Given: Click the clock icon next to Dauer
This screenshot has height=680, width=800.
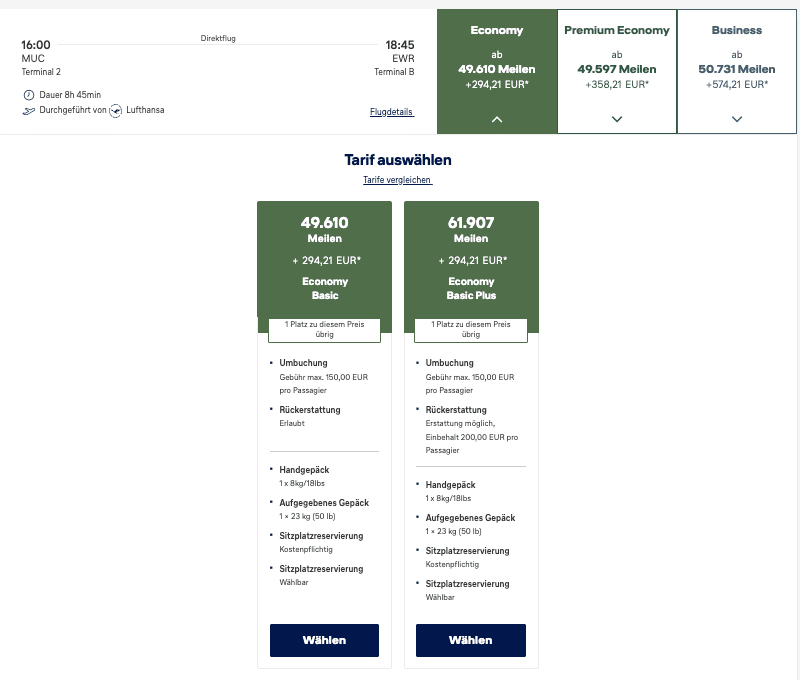Looking at the screenshot, I should (x=27, y=95).
